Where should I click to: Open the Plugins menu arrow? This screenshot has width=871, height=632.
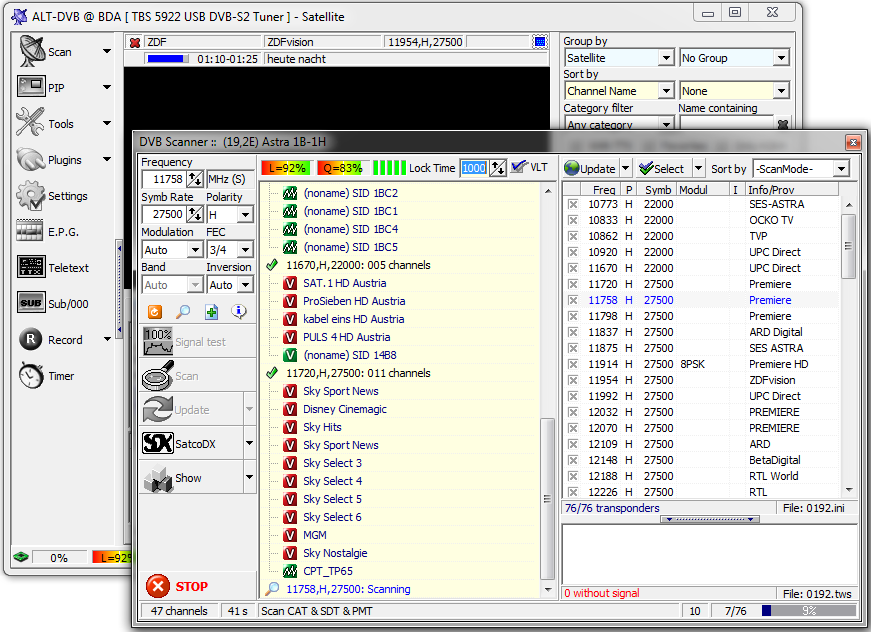click(x=107, y=159)
